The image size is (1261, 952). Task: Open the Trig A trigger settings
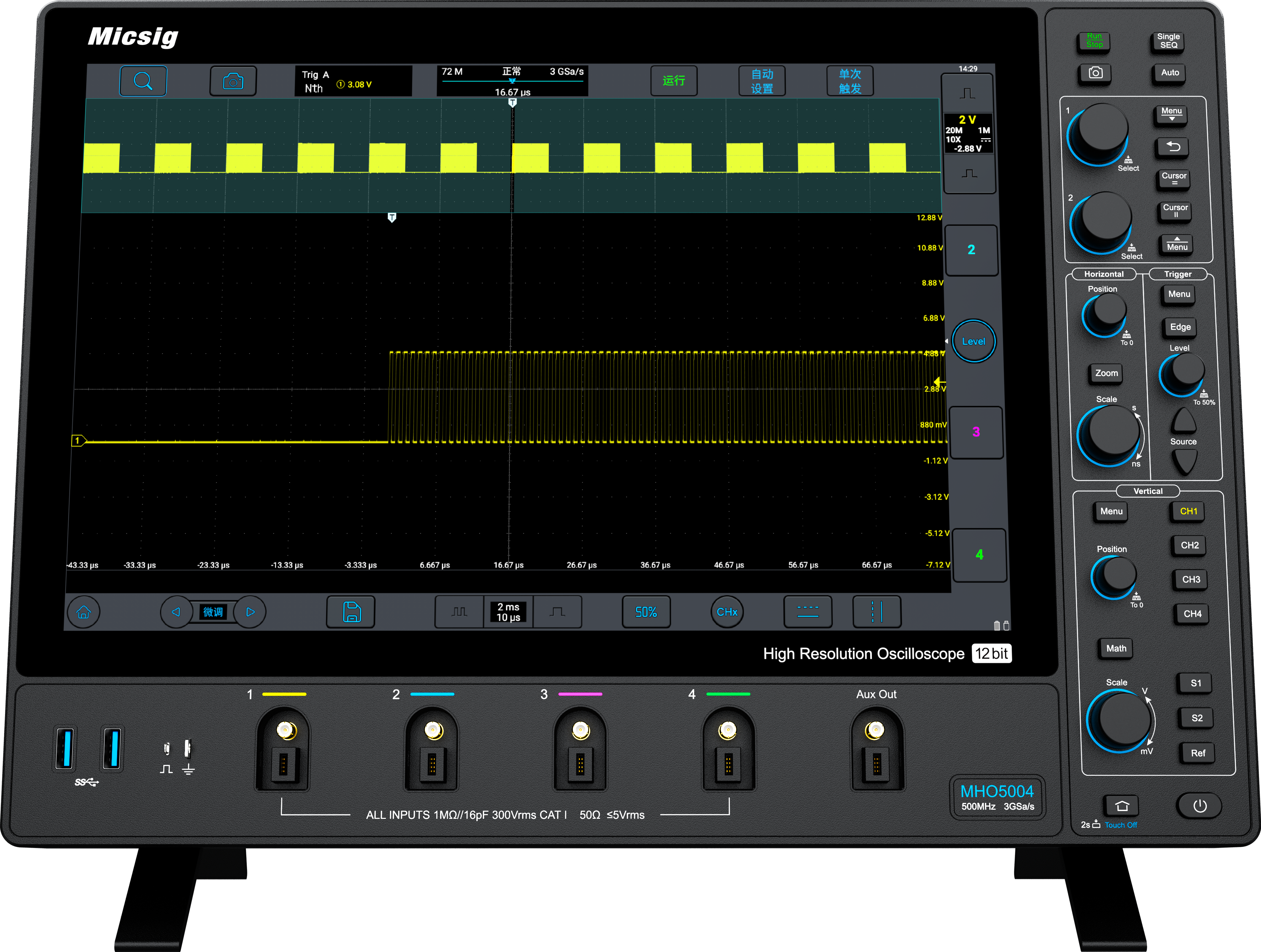353,81
